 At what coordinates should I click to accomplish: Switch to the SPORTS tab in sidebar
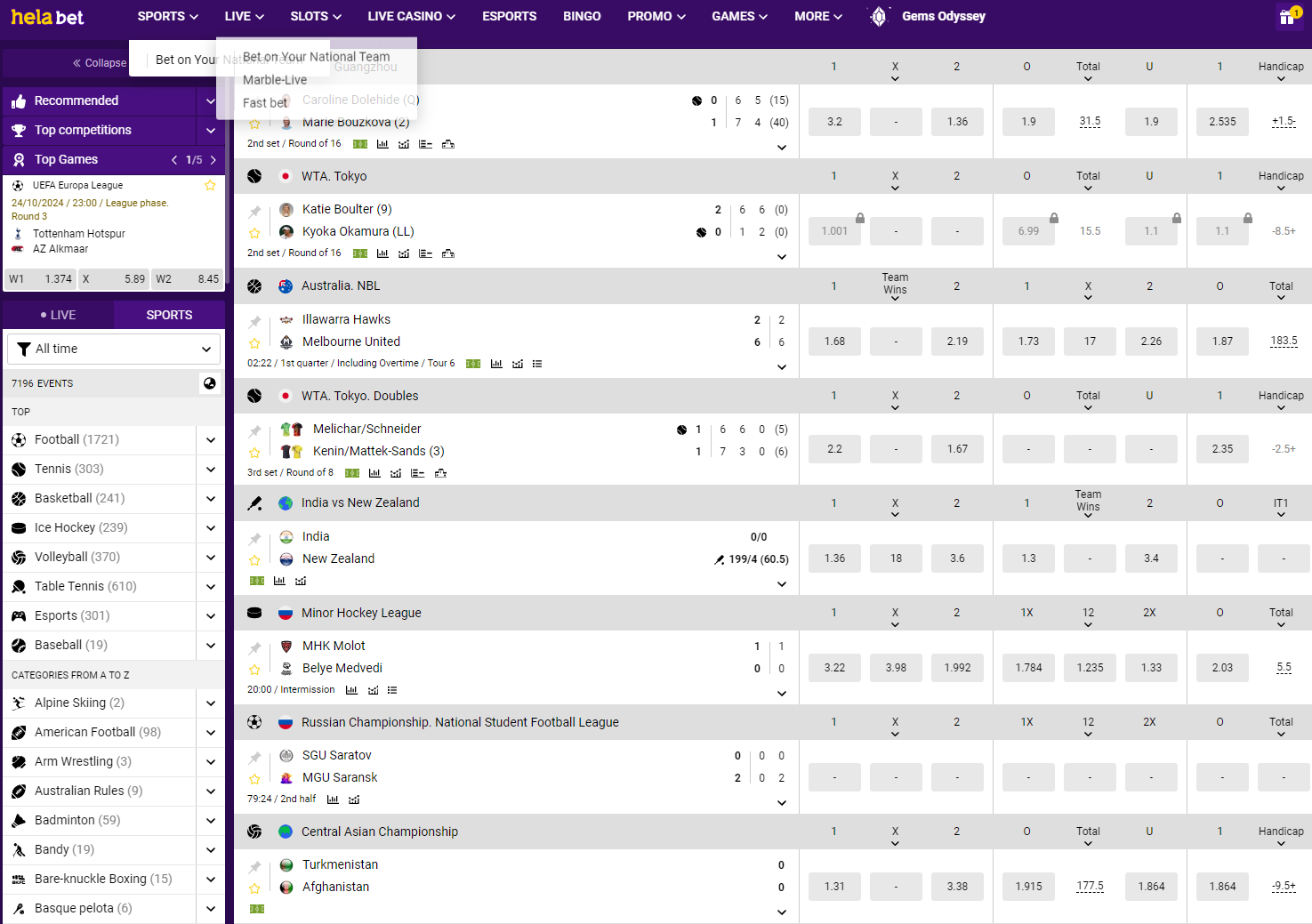pos(169,315)
